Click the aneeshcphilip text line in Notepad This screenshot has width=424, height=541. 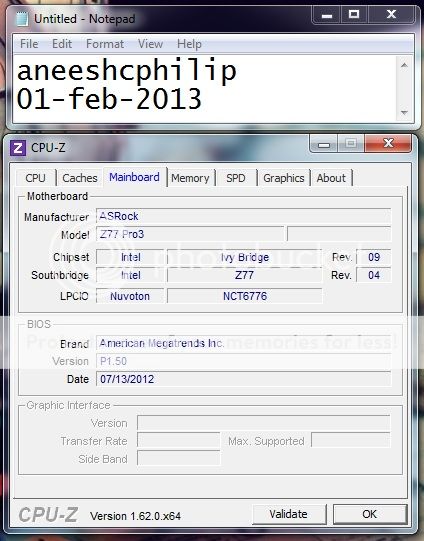(127, 71)
